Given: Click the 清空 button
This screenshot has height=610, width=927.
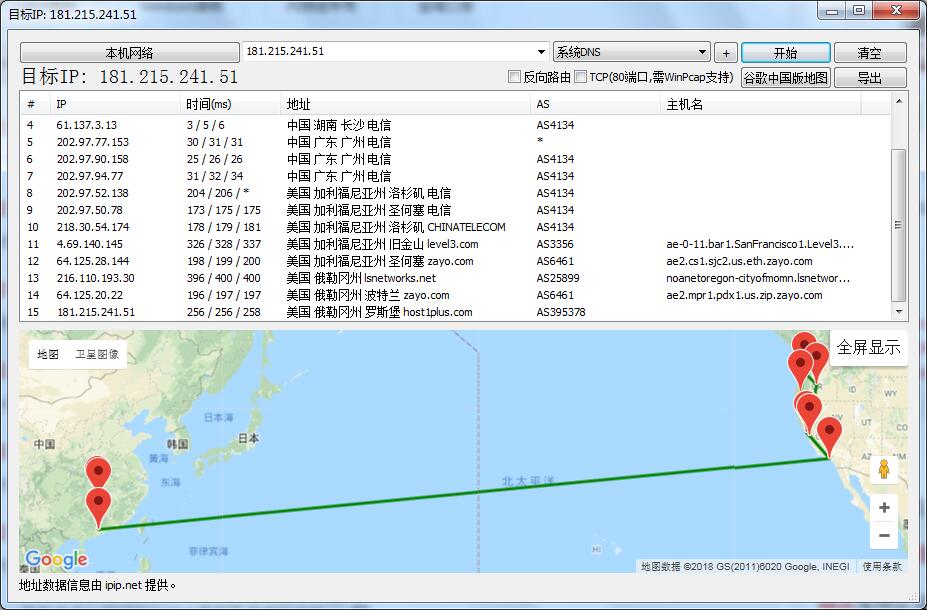Looking at the screenshot, I should click(869, 53).
